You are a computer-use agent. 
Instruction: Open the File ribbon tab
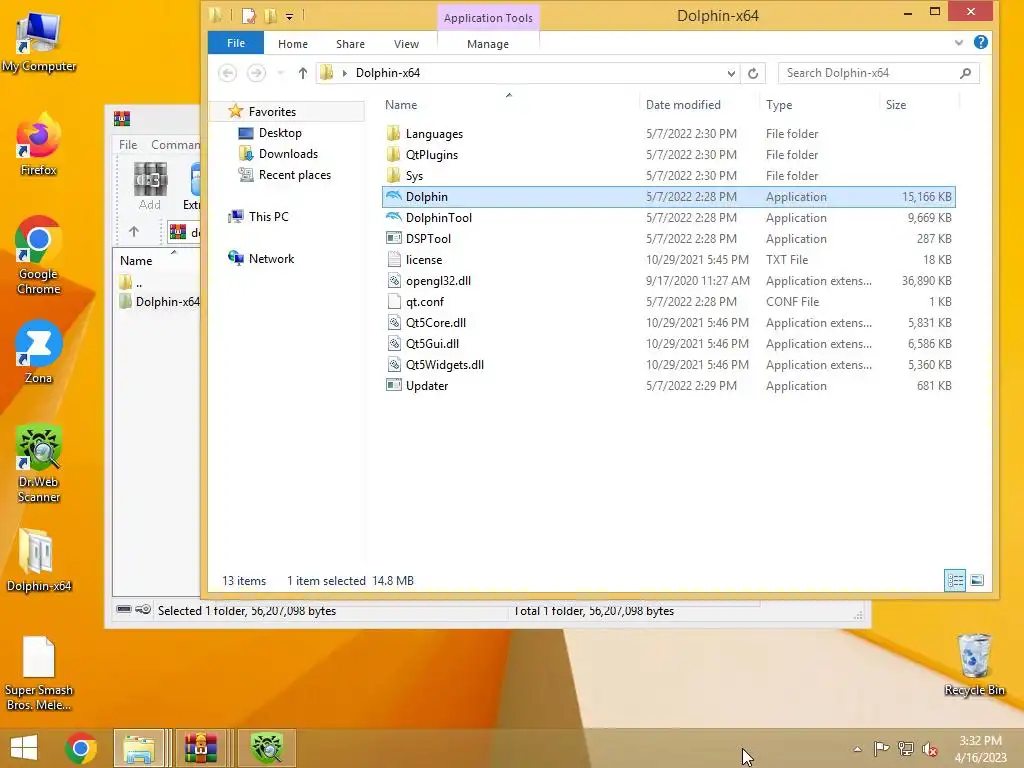pos(236,43)
